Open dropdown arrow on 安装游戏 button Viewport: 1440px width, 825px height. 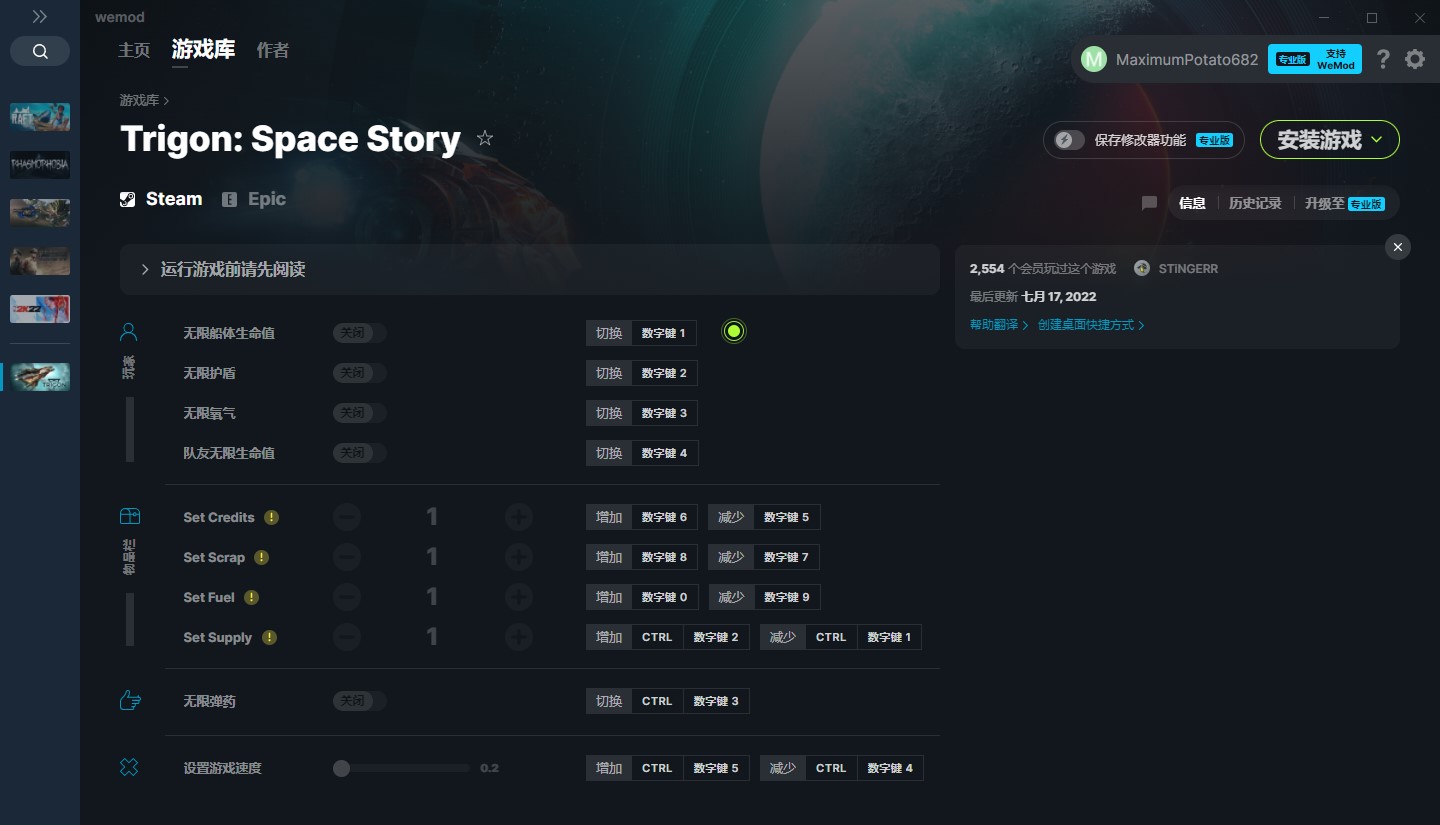pyautogui.click(x=1377, y=140)
